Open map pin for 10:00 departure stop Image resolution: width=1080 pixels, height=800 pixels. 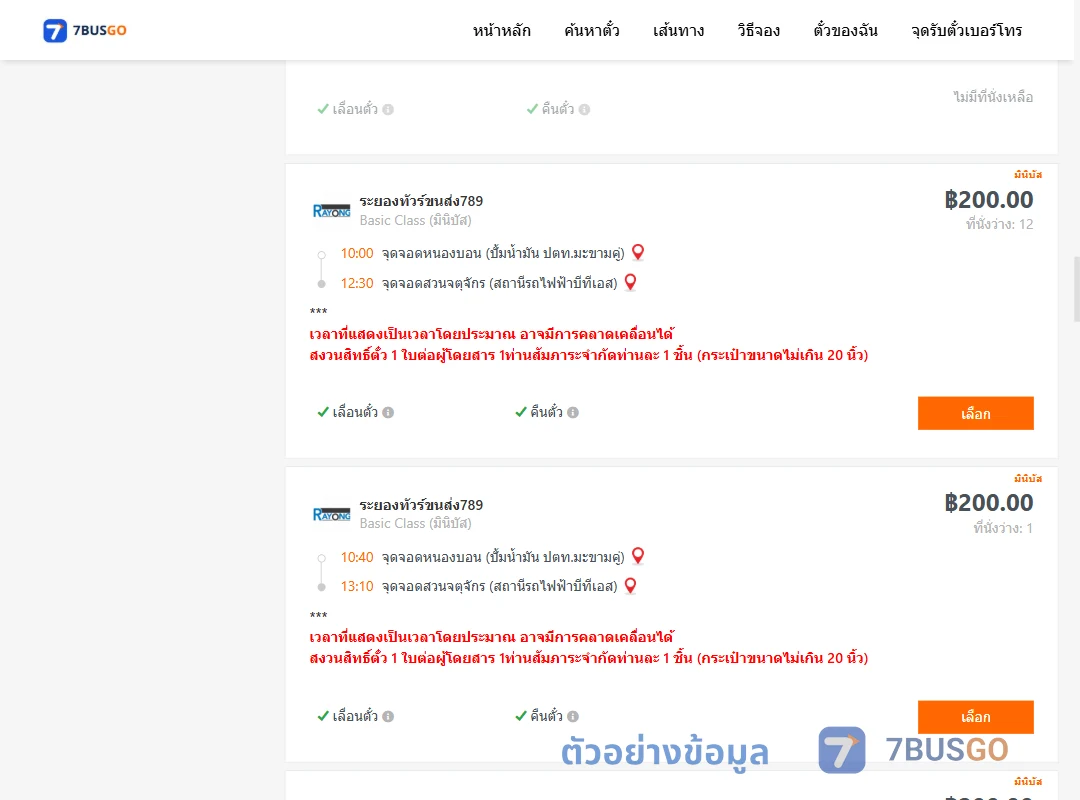(638, 252)
